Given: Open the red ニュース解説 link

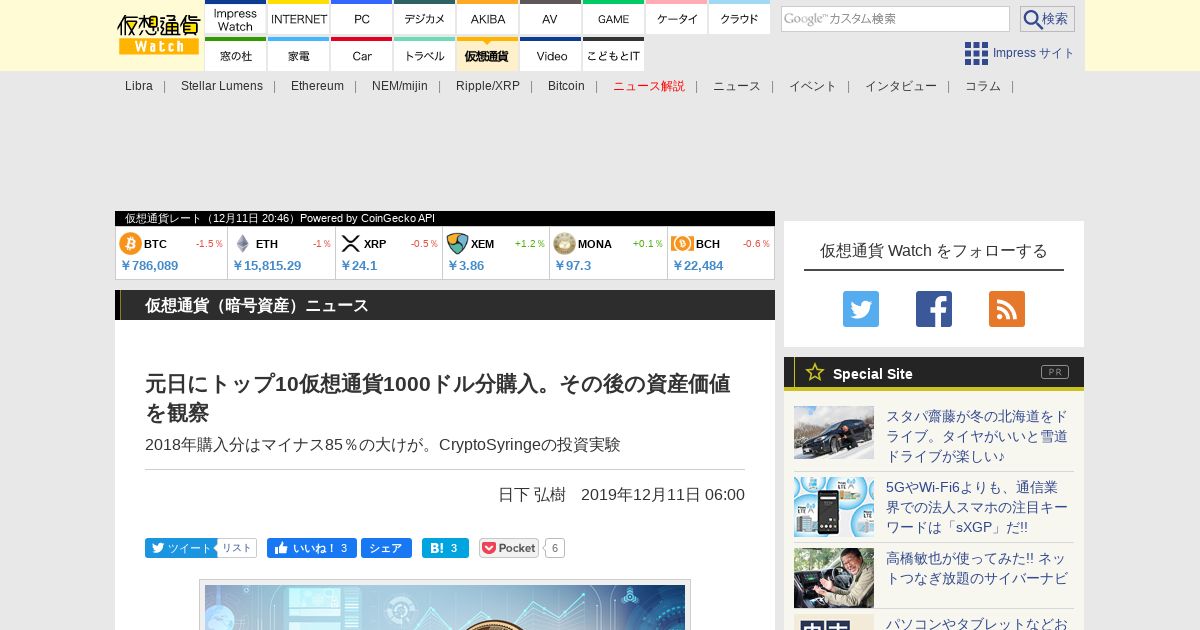Looking at the screenshot, I should (649, 86).
